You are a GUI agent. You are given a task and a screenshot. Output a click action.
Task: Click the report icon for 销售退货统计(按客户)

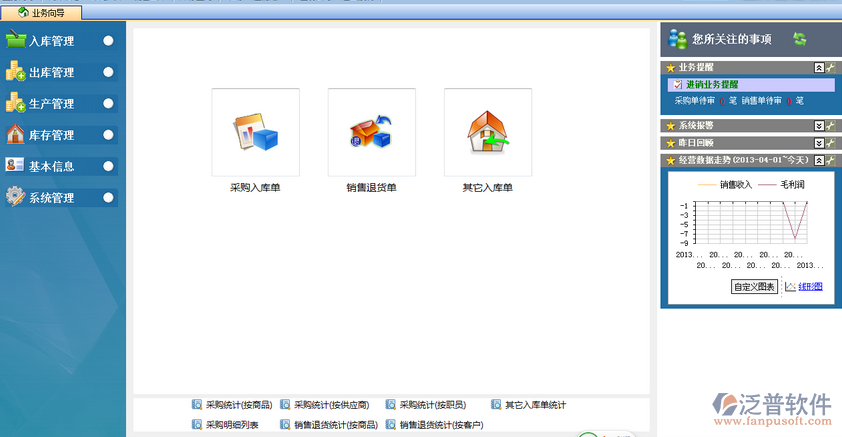[x=390, y=424]
